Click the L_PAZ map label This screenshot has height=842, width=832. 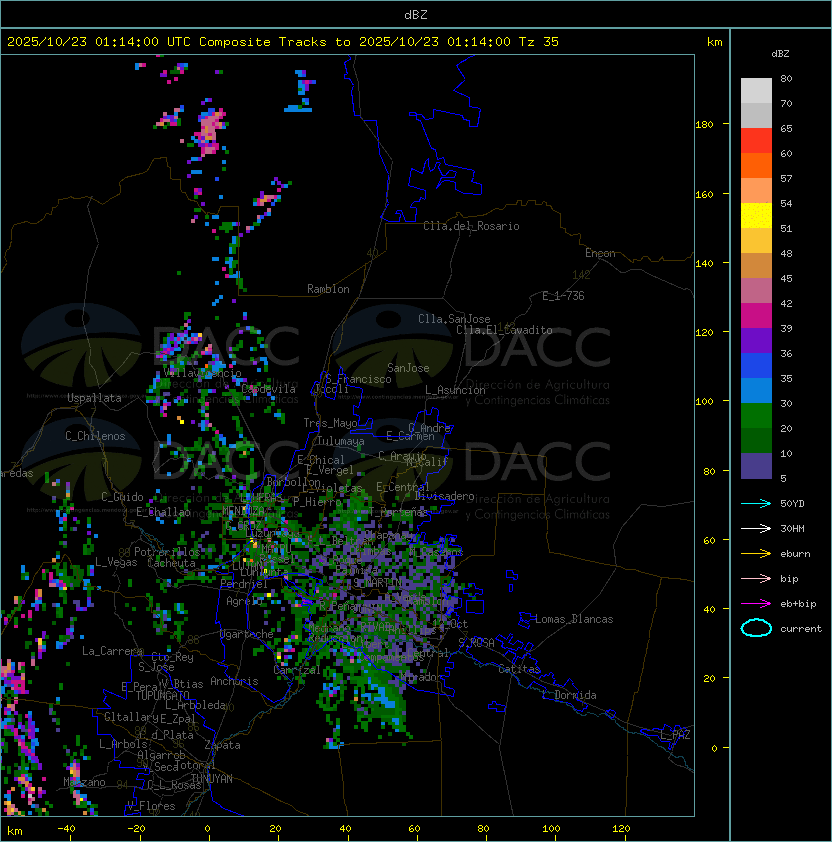tap(675, 734)
